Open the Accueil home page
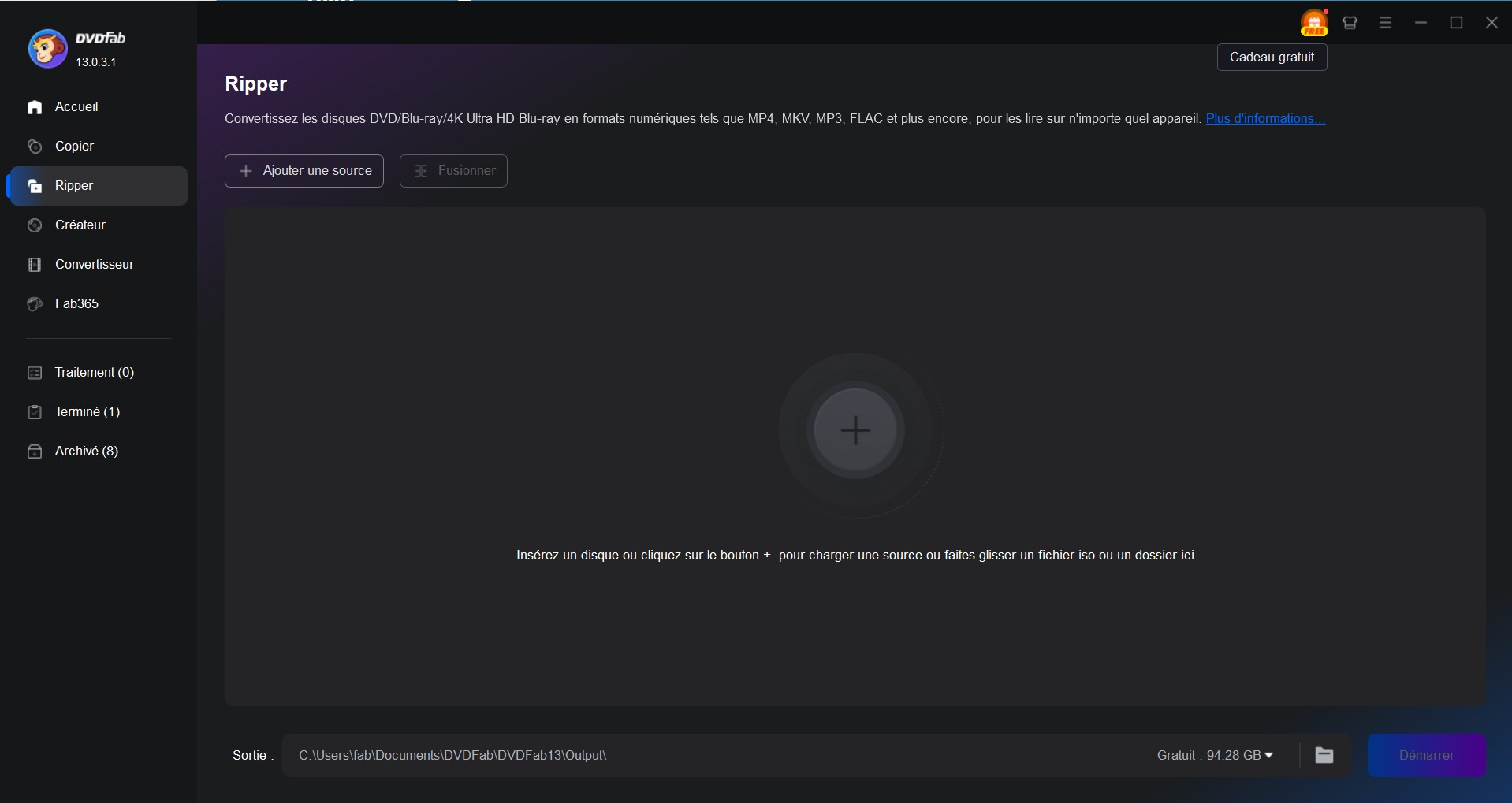The width and height of the screenshot is (1512, 803). click(x=98, y=107)
